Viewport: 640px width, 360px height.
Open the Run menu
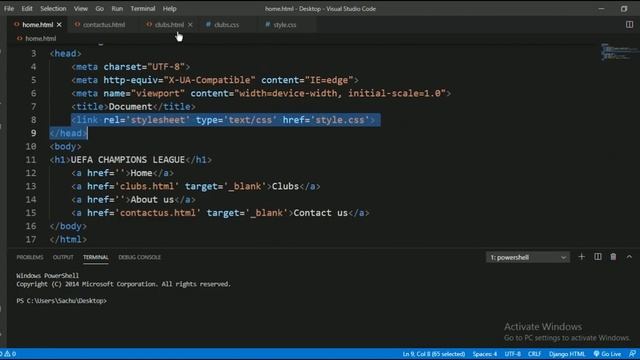coord(117,9)
